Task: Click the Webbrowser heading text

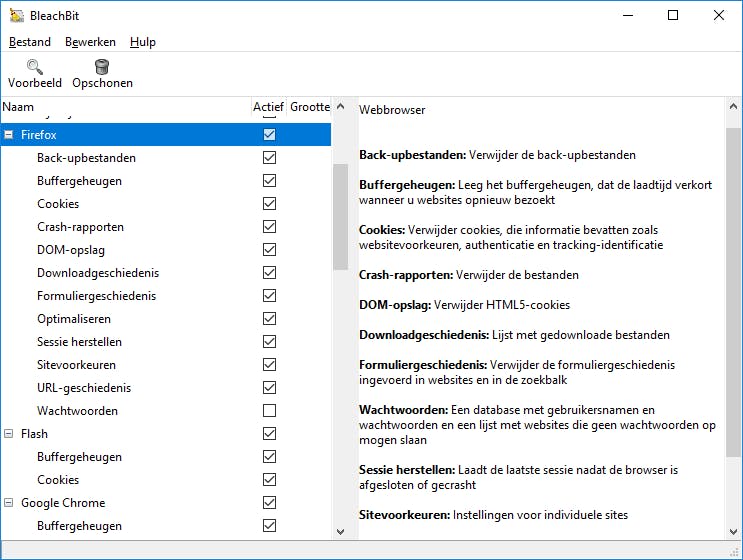Action: tap(392, 110)
